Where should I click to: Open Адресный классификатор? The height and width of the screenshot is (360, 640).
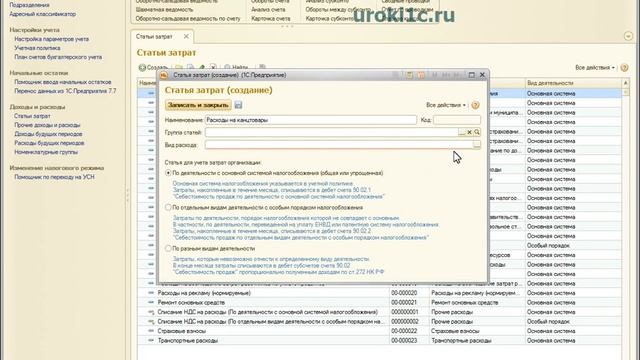[42, 14]
